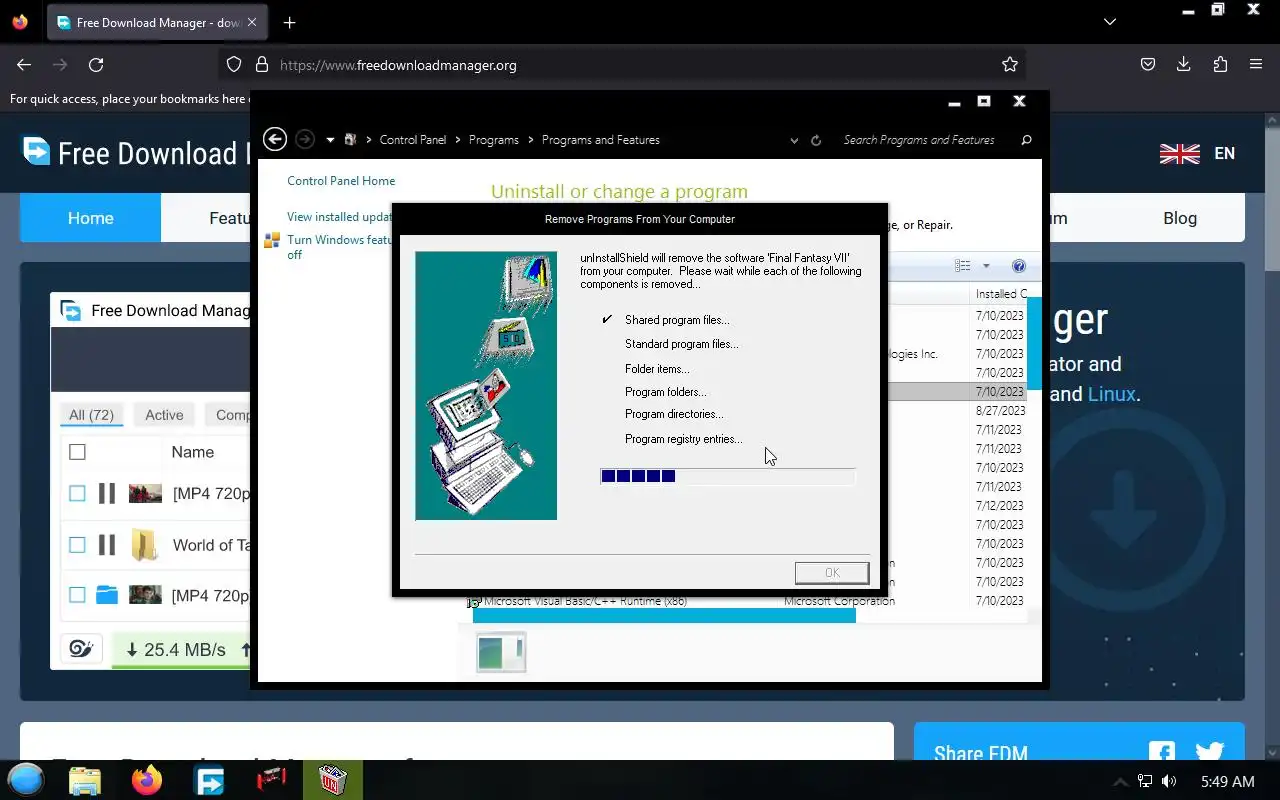1280x800 pixels.
Task: Reload the Firefox page
Action: [96, 64]
